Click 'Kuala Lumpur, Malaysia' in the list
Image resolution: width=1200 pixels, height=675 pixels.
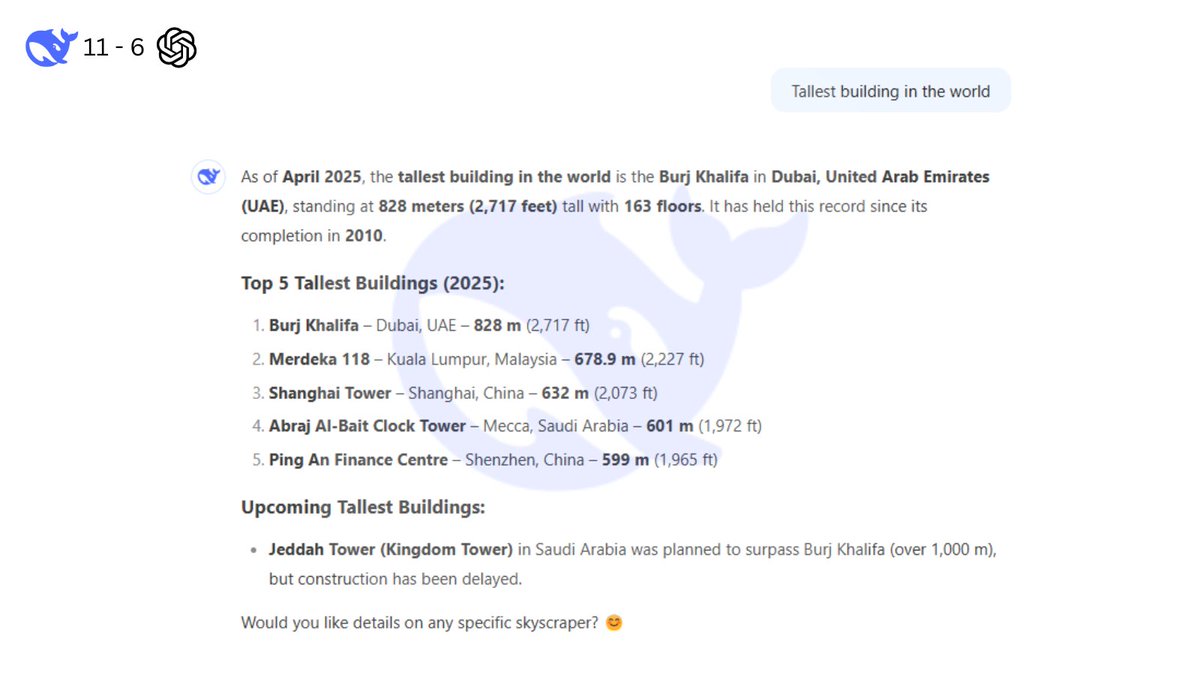pos(473,359)
